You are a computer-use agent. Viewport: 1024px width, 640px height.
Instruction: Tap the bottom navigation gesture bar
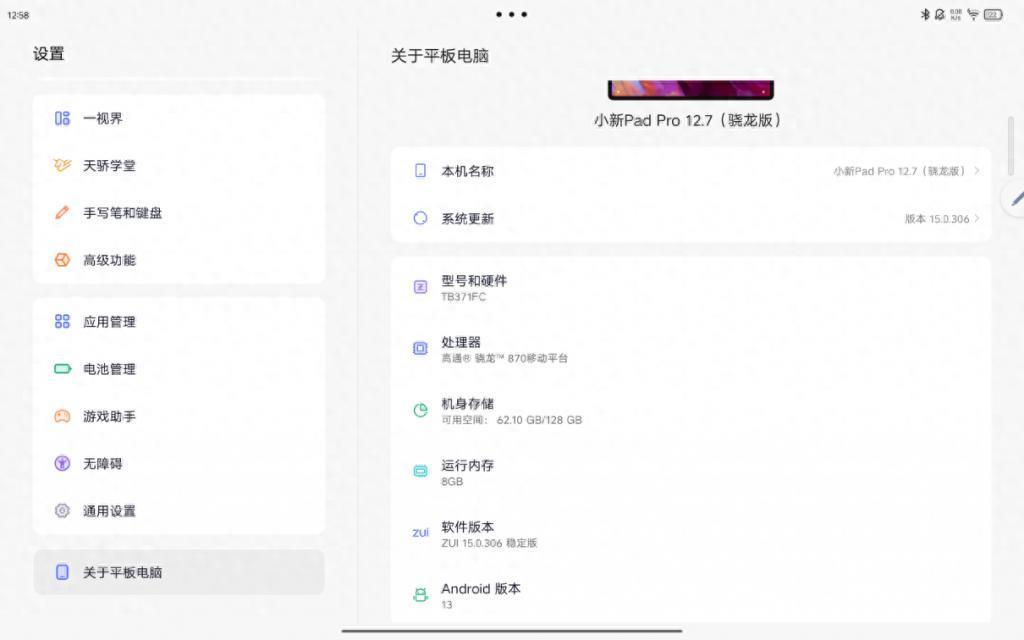(x=511, y=631)
